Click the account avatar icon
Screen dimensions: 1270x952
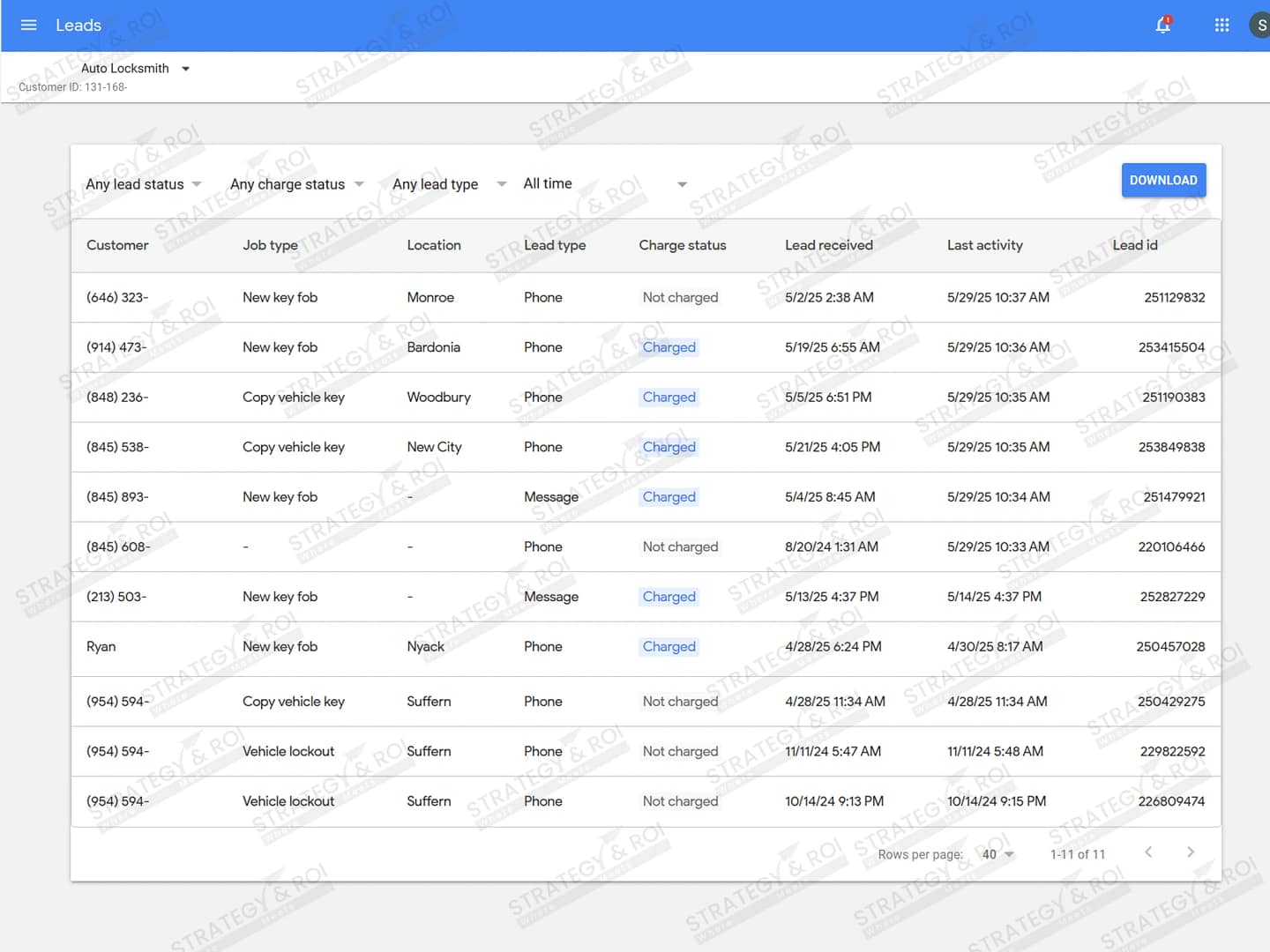click(1259, 25)
